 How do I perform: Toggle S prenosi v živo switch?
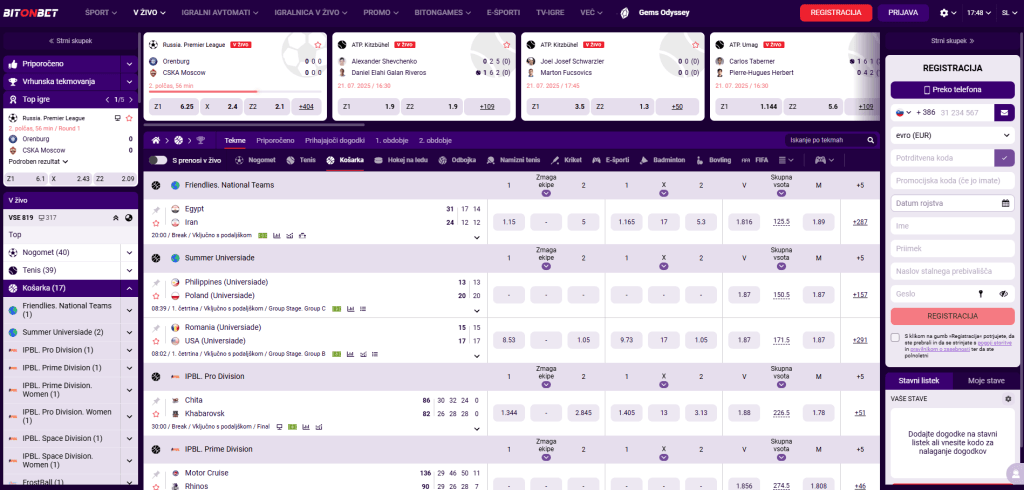click(158, 159)
